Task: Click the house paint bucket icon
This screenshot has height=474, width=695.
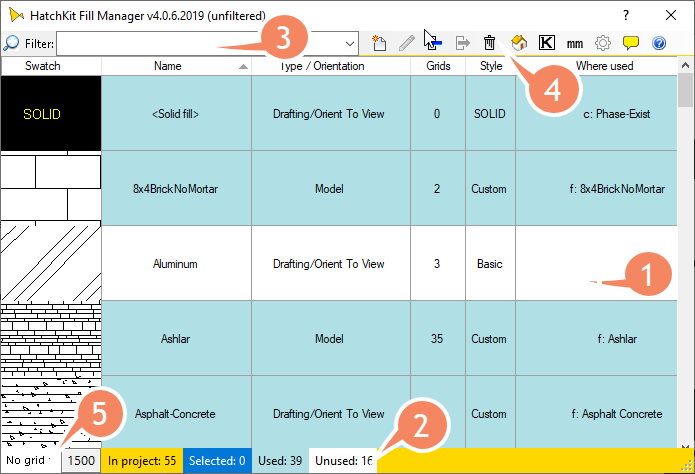Action: pos(519,43)
